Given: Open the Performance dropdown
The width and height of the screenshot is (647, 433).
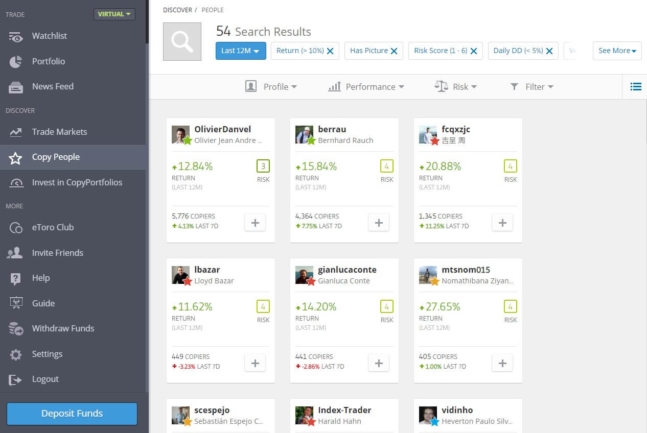Looking at the screenshot, I should tap(366, 87).
